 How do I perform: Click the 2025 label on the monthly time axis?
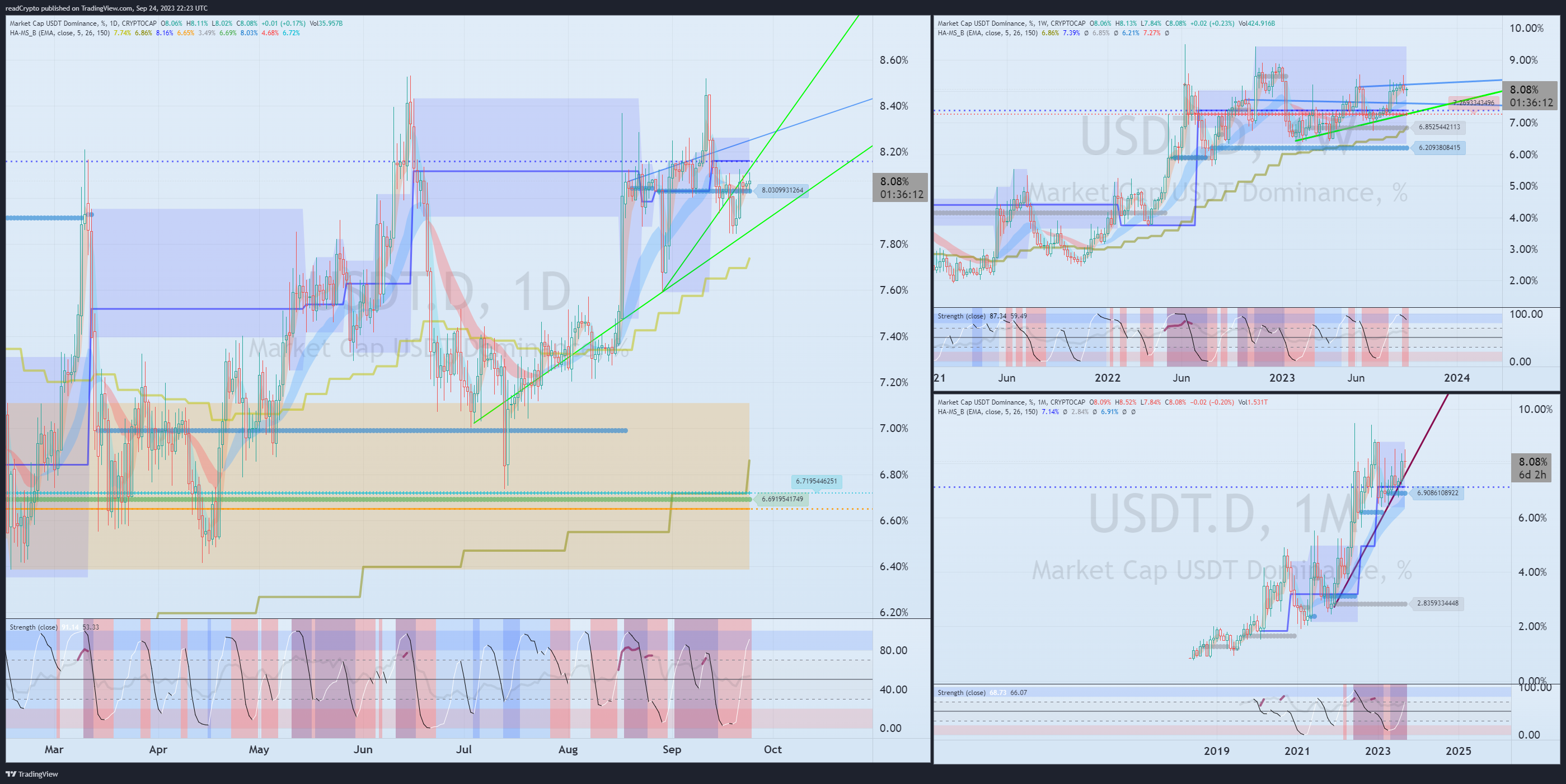click(x=1458, y=750)
